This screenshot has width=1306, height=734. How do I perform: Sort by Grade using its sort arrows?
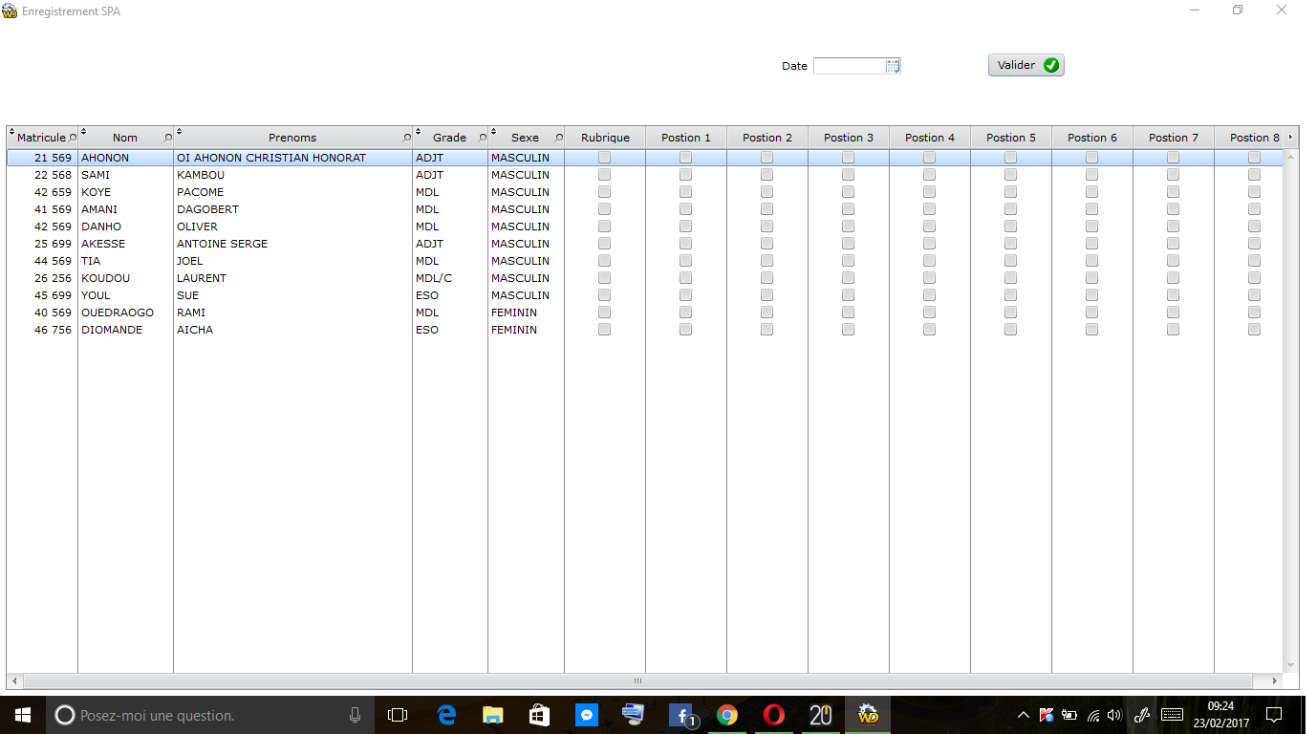click(418, 132)
